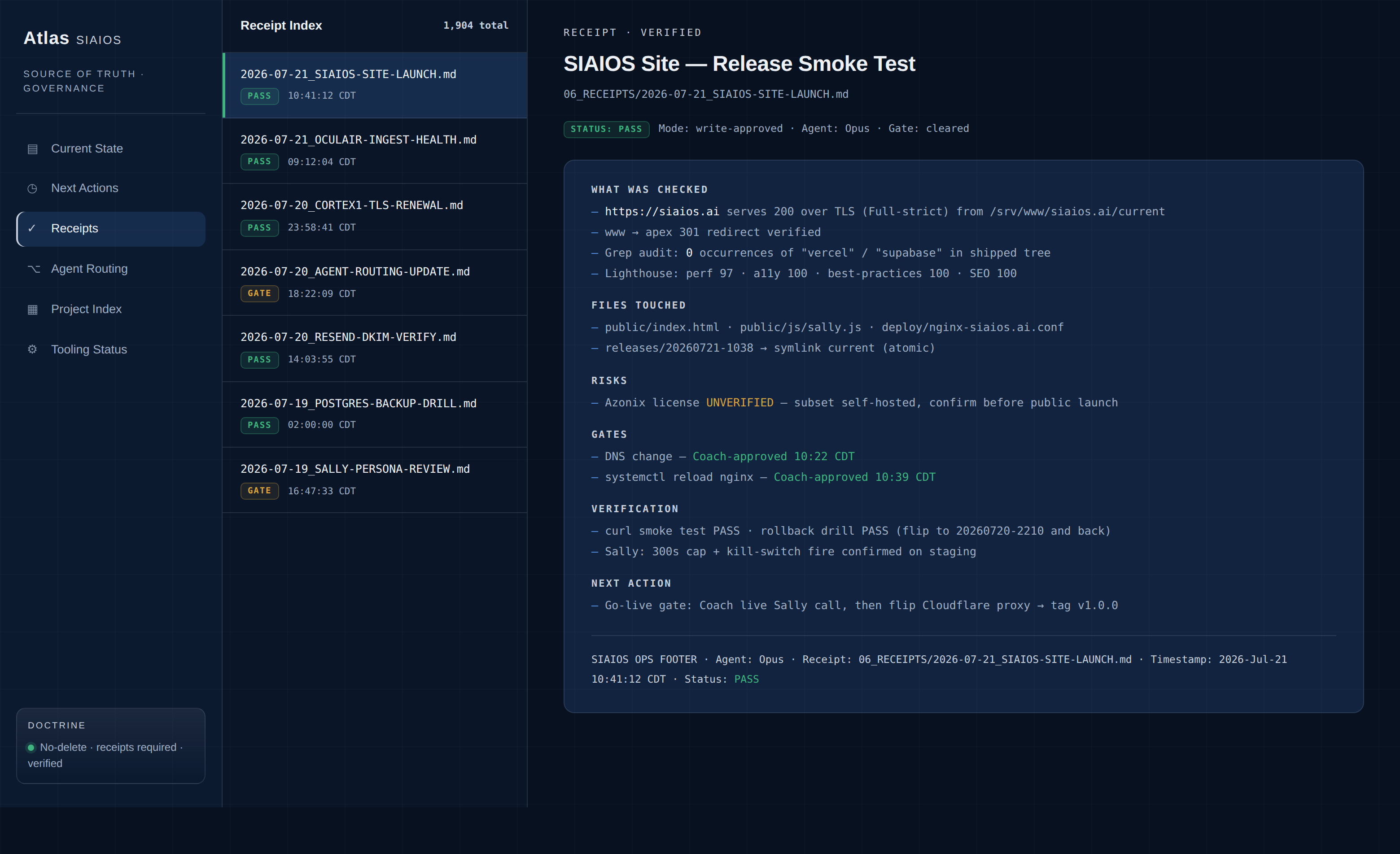Screen dimensions: 1400x854
Task: Open receipt 2026-07-20_AGENT-ROUTING-UPDATE.md
Action: (x=375, y=282)
